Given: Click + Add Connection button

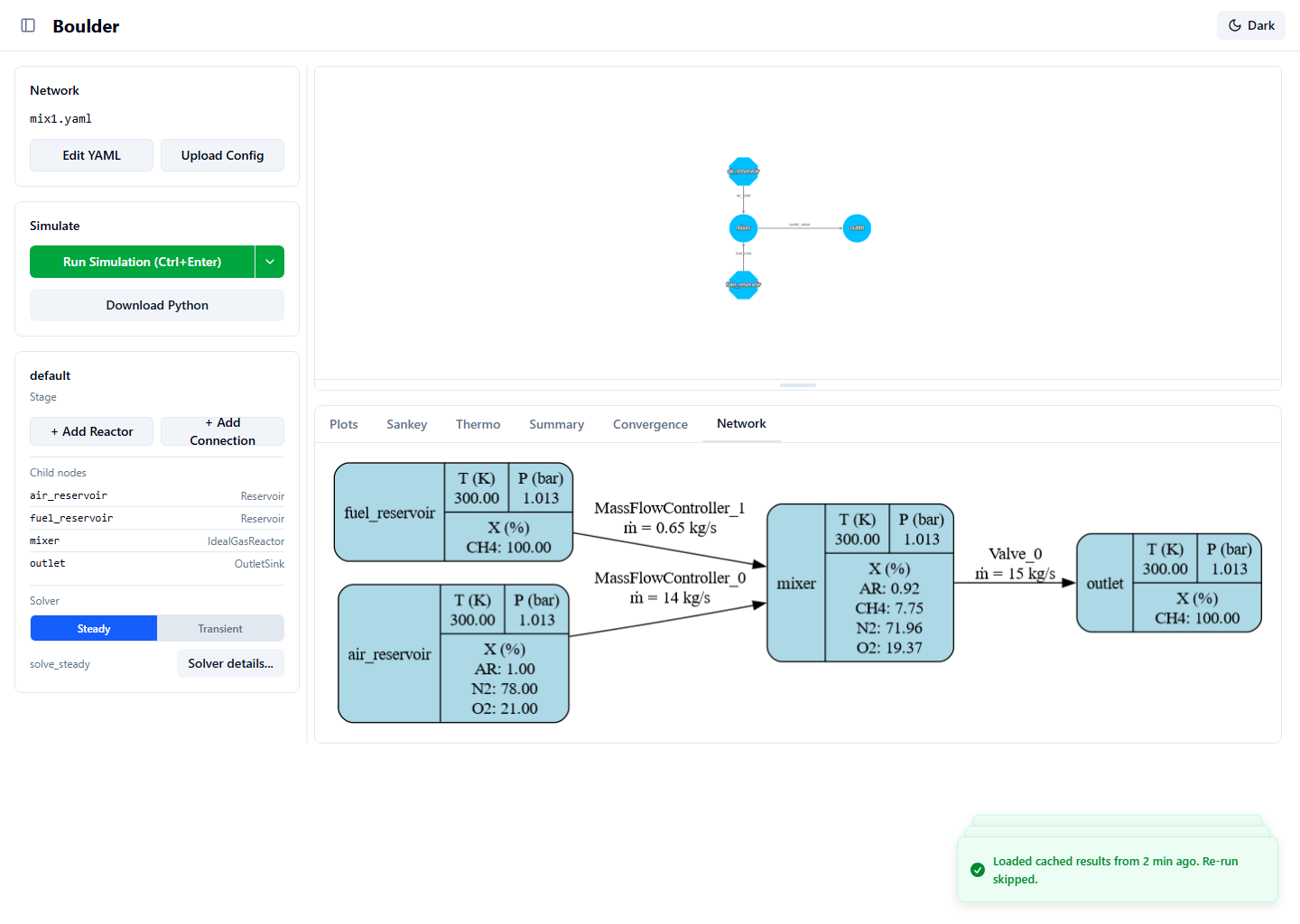Looking at the screenshot, I should point(222,431).
